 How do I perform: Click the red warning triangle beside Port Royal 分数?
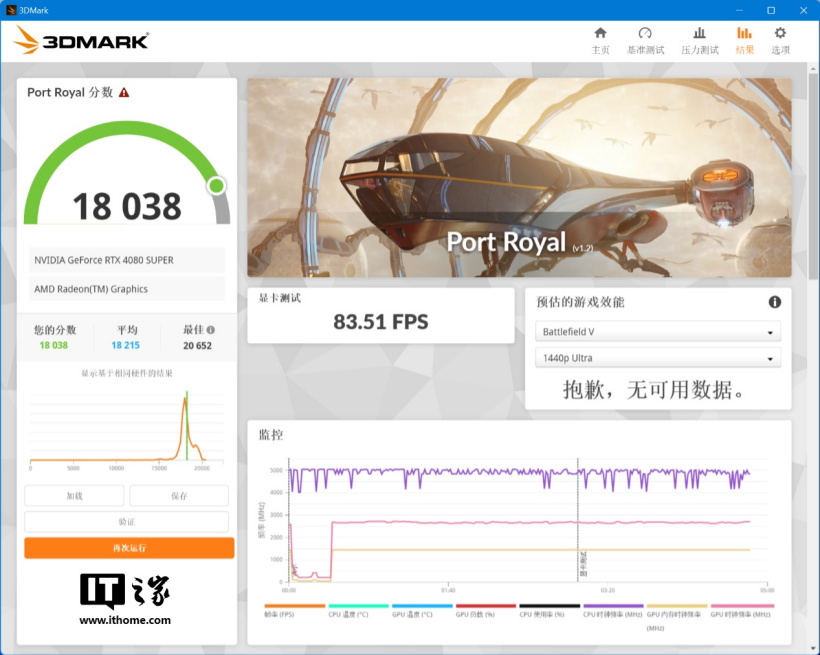[124, 92]
